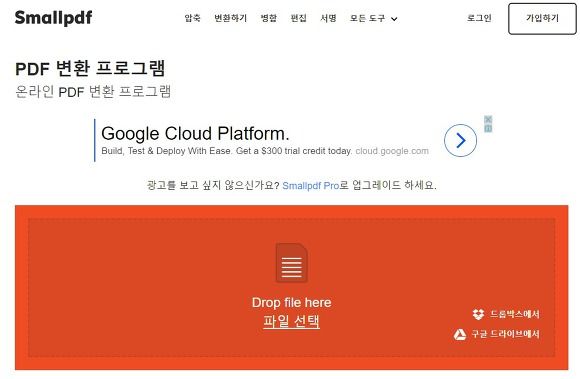
Task: Open the Google Cloud Platform ad headline
Action: pos(195,133)
